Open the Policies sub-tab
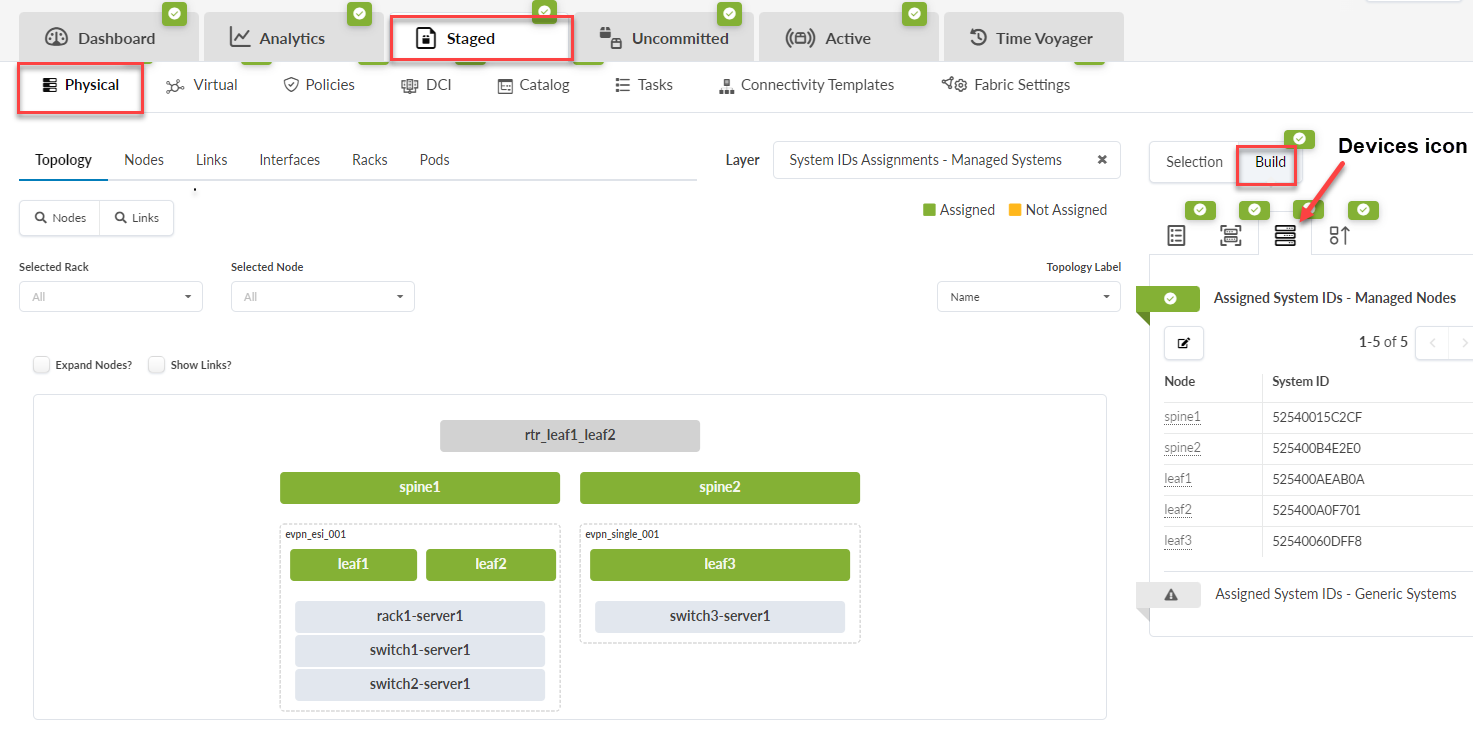 [319, 85]
